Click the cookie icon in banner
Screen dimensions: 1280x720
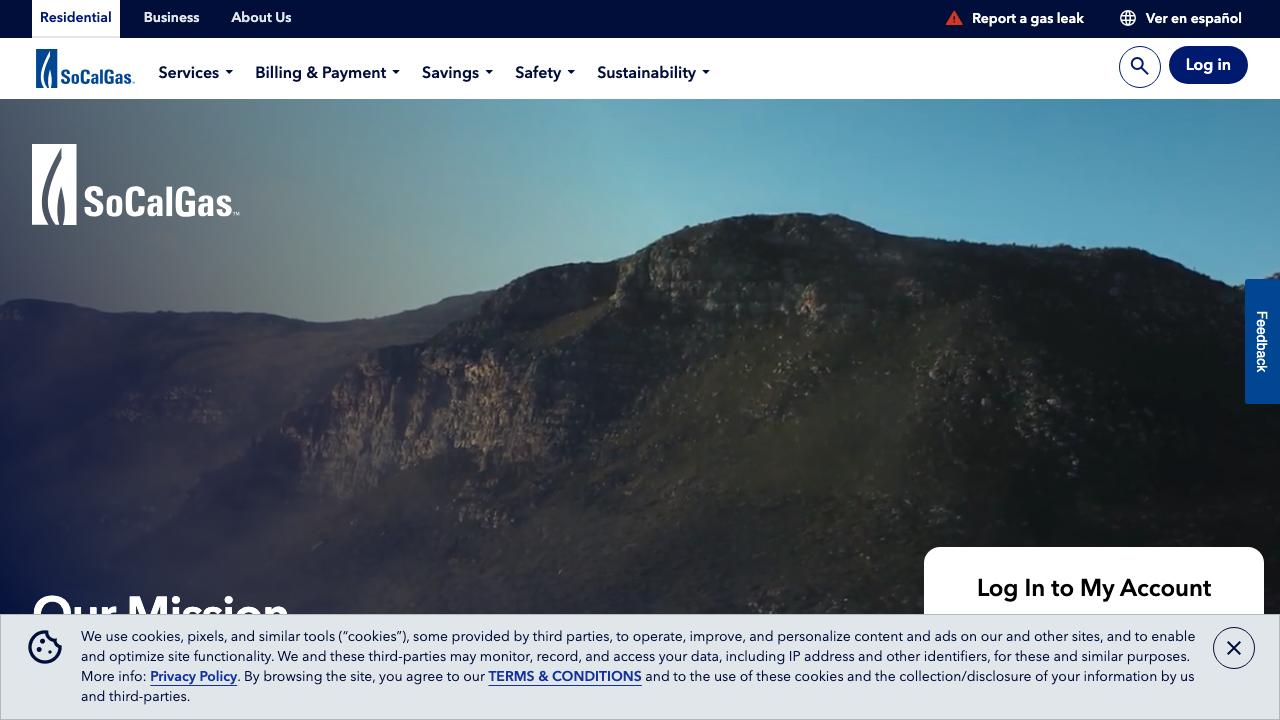coord(45,647)
